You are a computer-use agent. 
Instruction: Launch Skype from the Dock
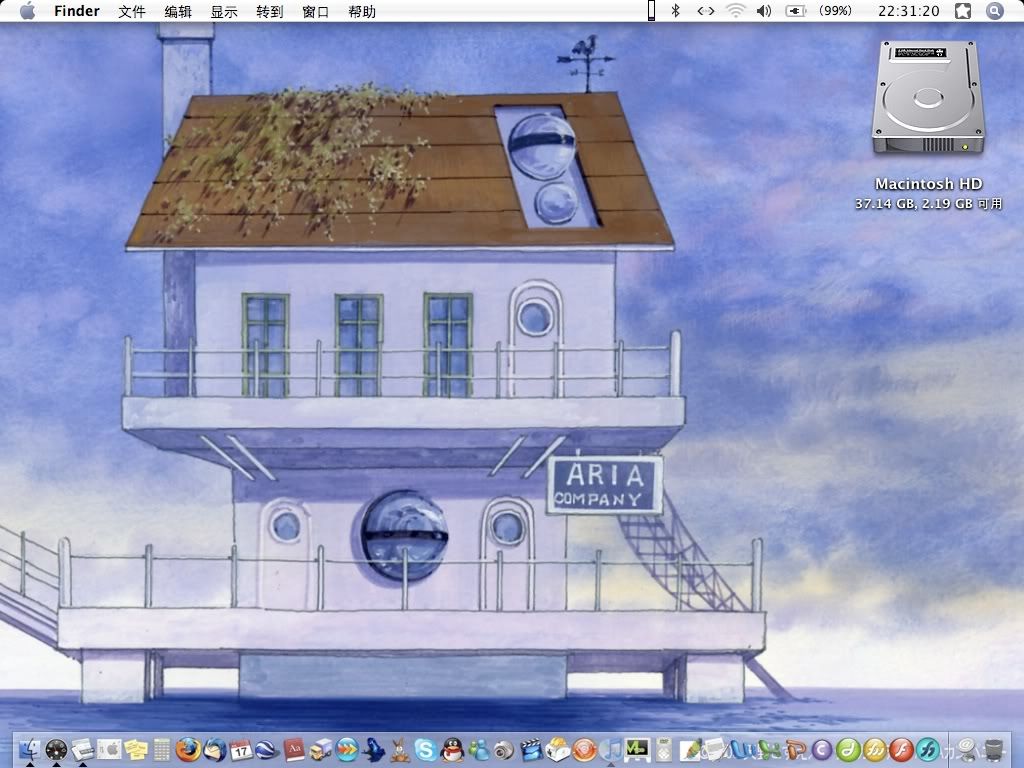[426, 750]
